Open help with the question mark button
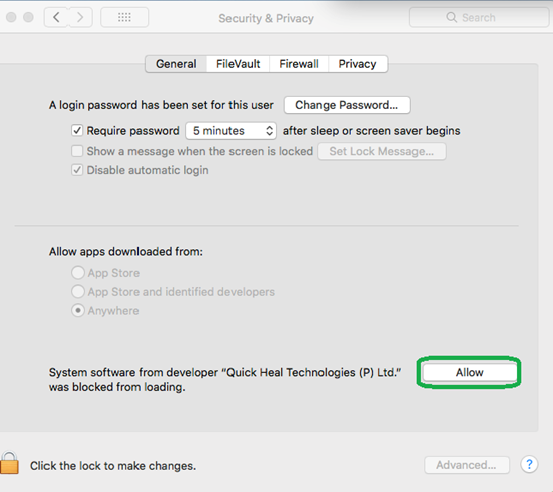The height and width of the screenshot is (492, 553). tap(529, 464)
